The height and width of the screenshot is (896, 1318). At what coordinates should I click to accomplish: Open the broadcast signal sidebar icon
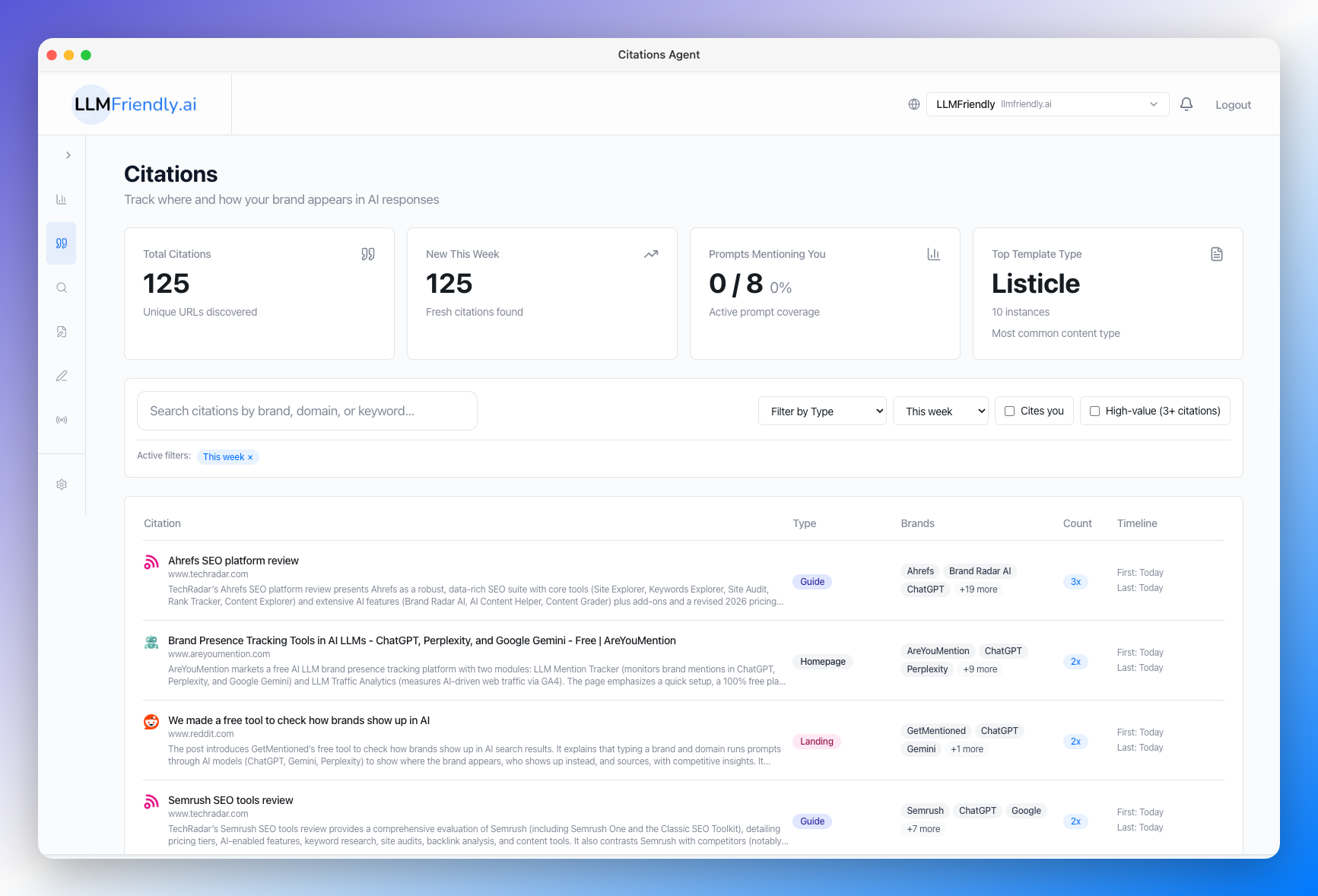(x=62, y=420)
